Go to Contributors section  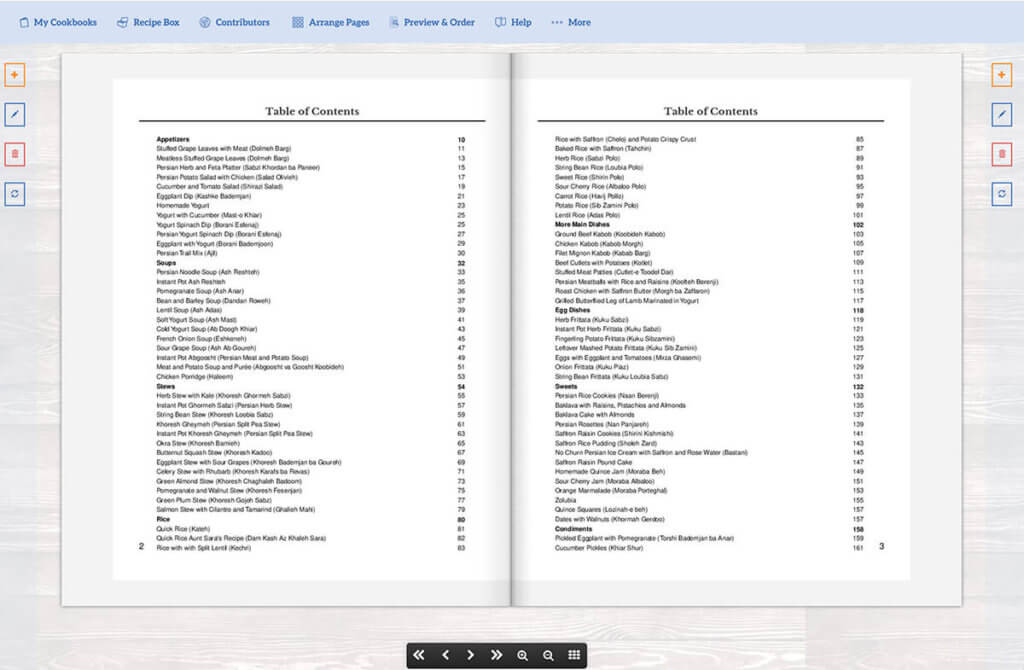click(x=234, y=22)
